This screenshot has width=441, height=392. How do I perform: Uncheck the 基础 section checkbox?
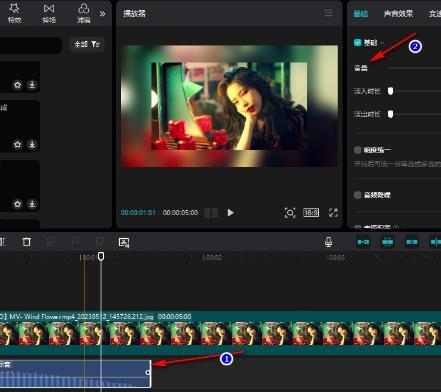pyautogui.click(x=358, y=43)
